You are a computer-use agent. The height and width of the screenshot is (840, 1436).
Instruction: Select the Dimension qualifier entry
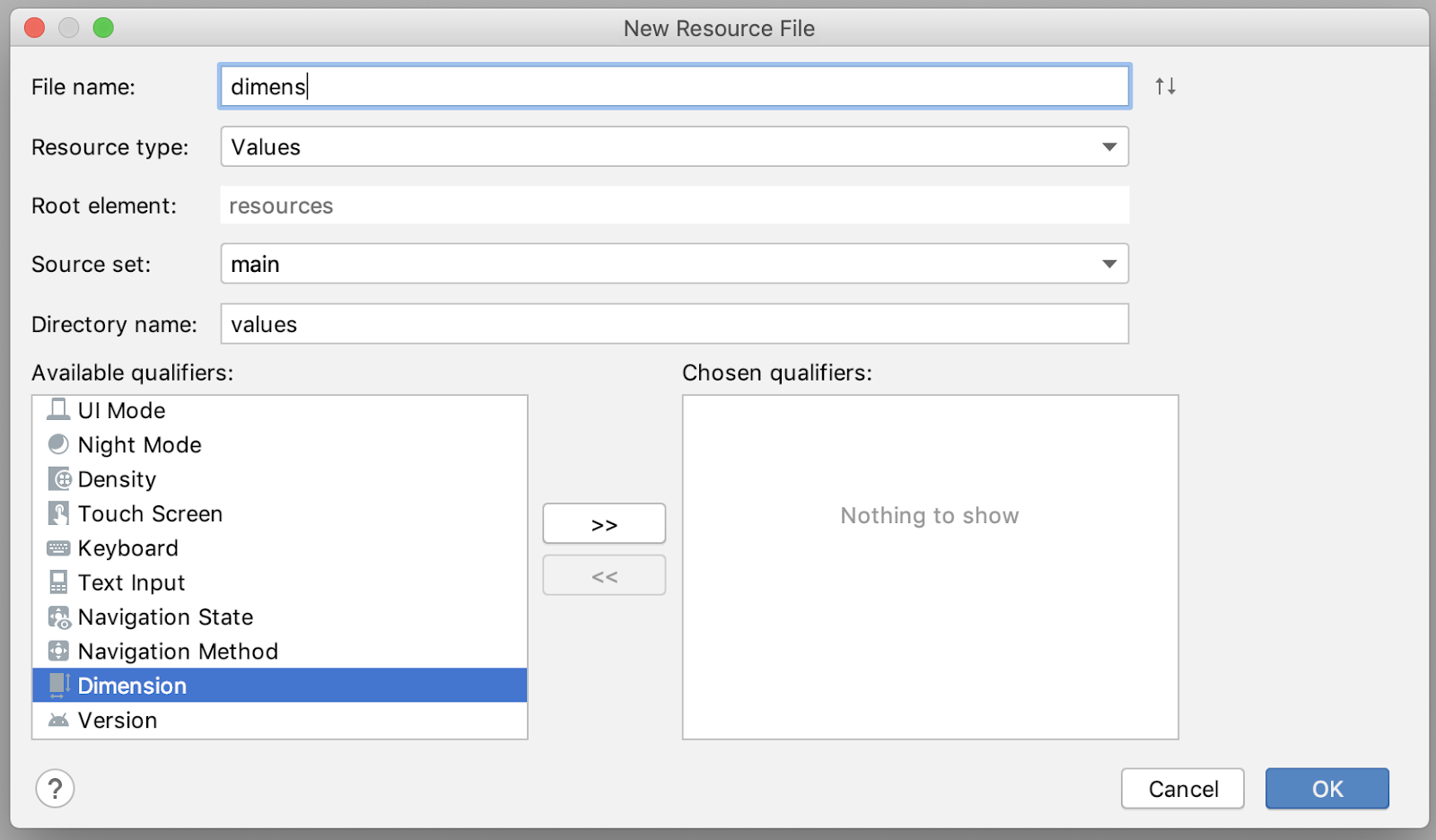pyautogui.click(x=132, y=686)
